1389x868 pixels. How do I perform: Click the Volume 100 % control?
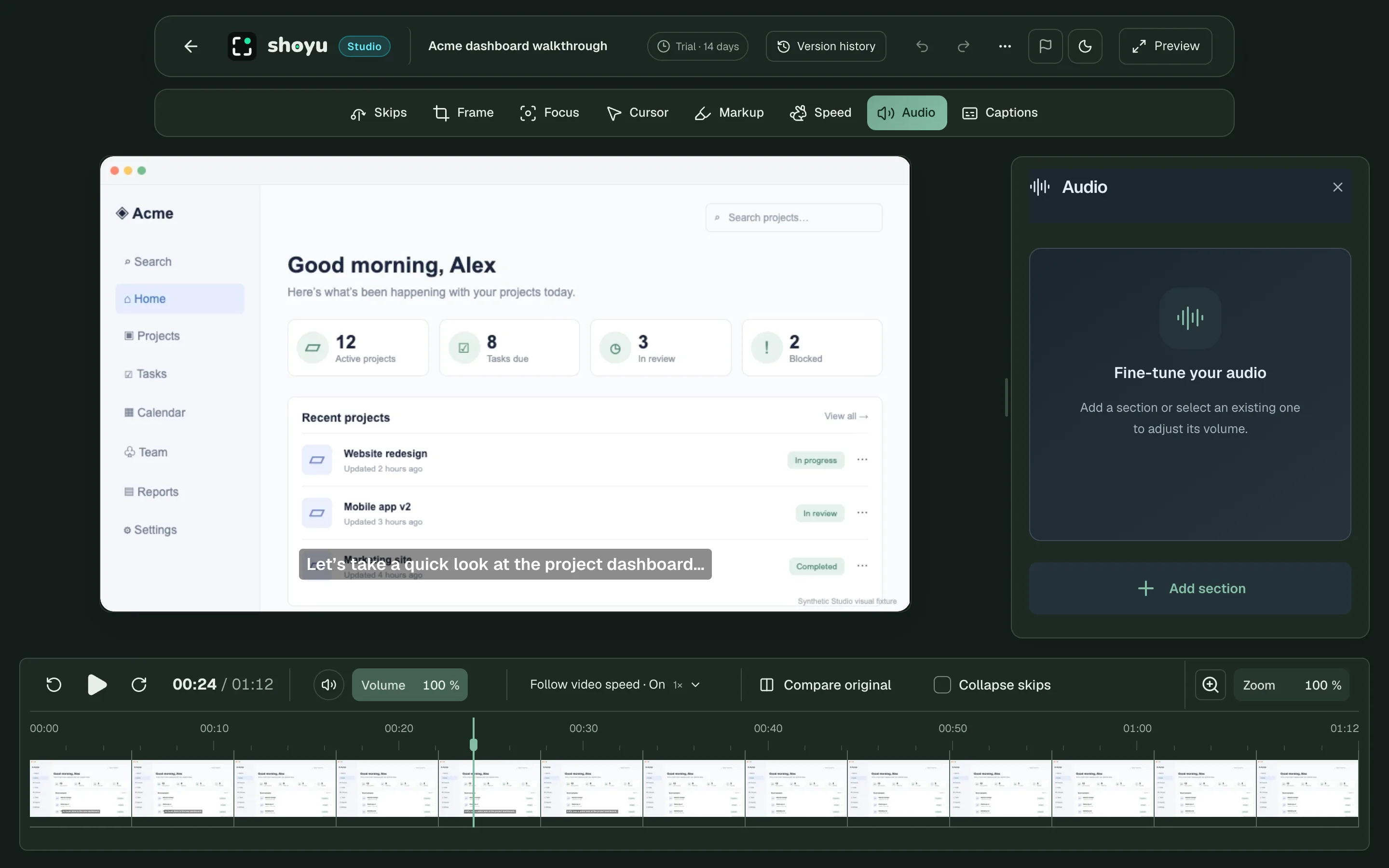(x=410, y=685)
